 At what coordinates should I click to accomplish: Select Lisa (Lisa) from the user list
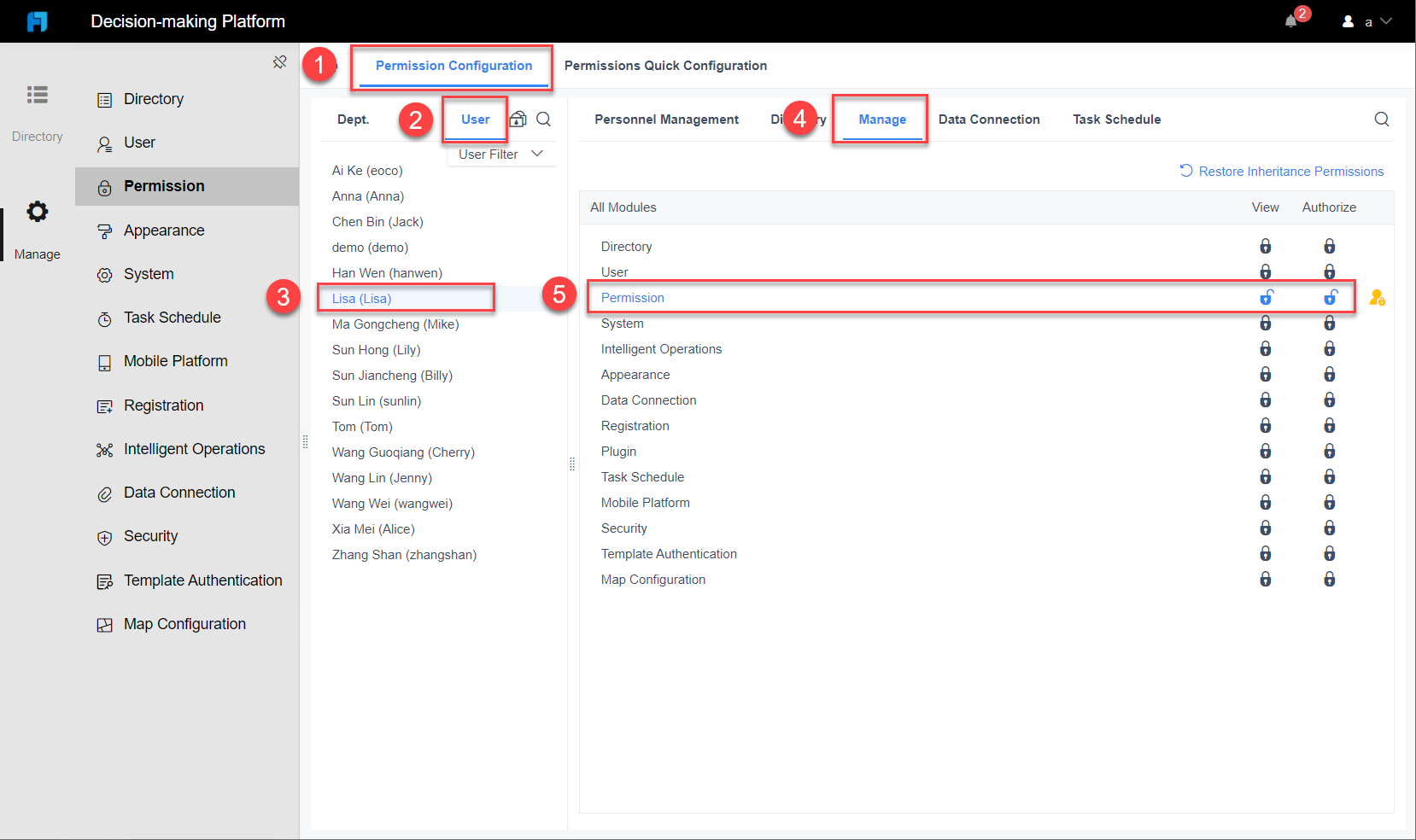point(362,298)
